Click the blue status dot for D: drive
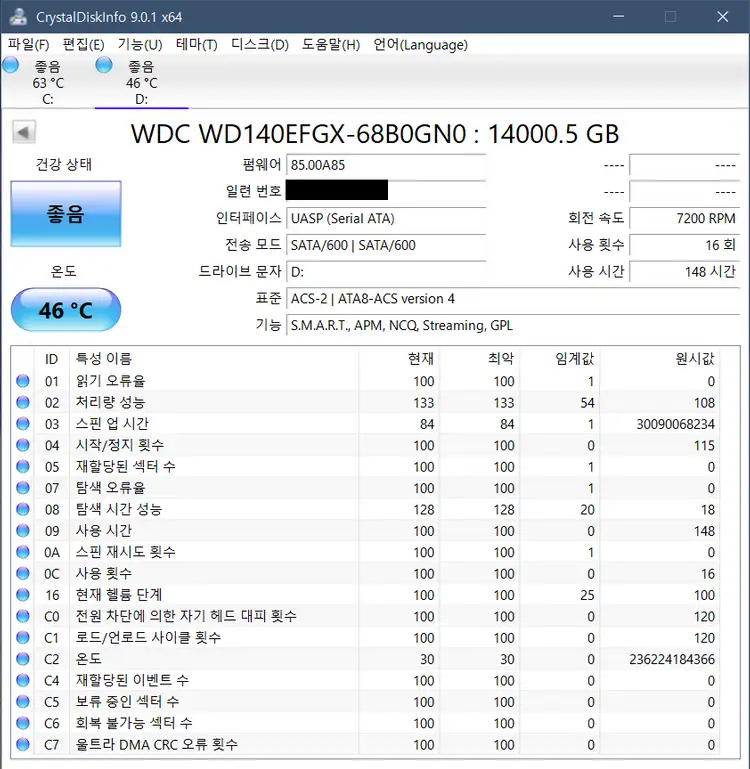 (103, 65)
